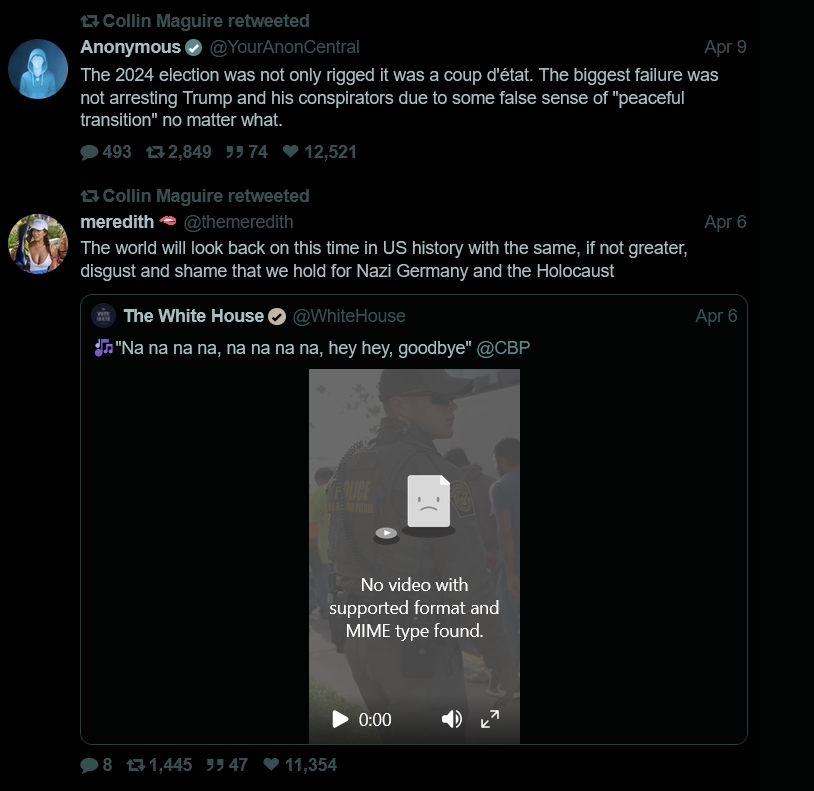Image resolution: width=814 pixels, height=791 pixels.
Task: Open Anonymous profile avatar
Action: click(x=38, y=69)
